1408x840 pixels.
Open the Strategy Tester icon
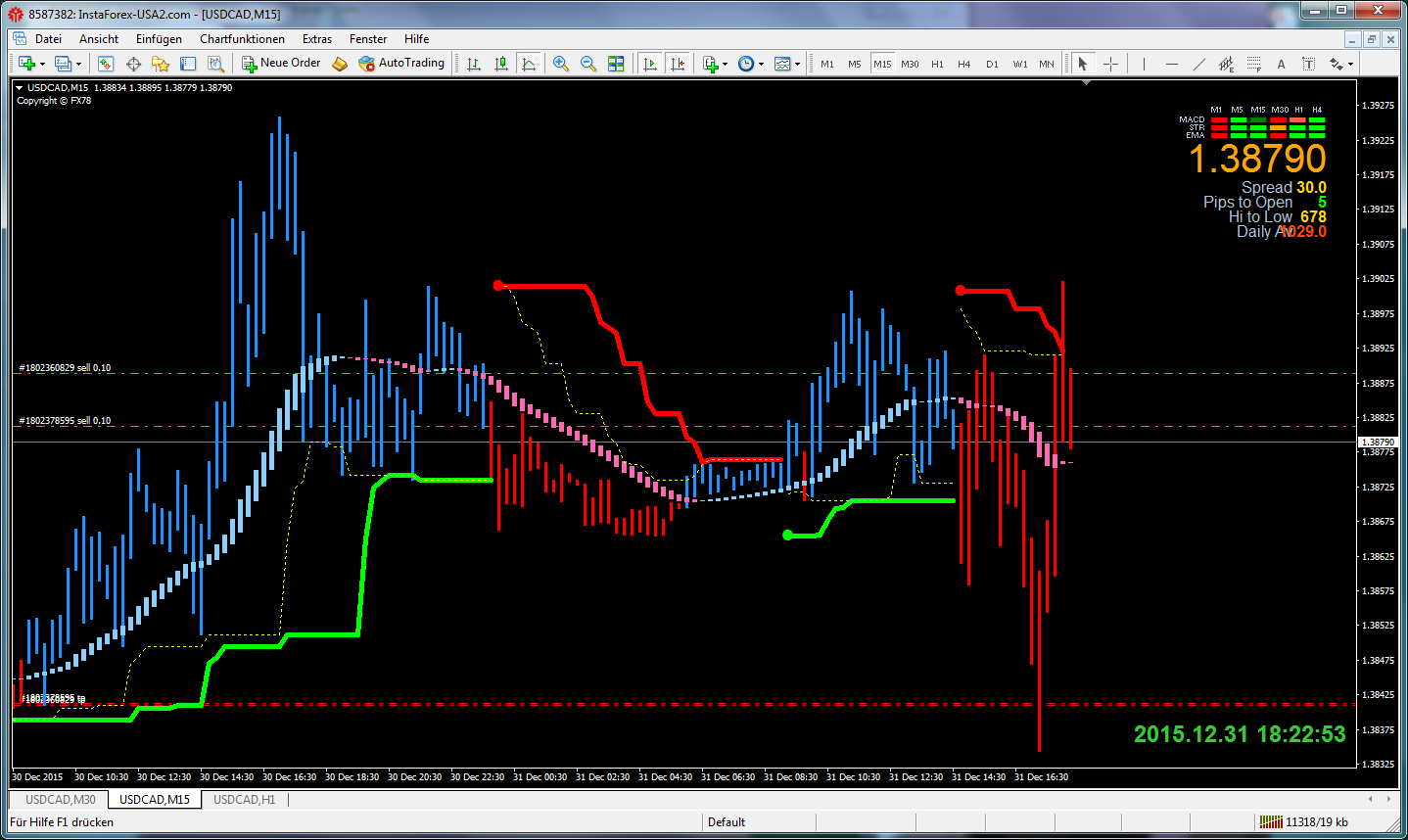pyautogui.click(x=215, y=64)
